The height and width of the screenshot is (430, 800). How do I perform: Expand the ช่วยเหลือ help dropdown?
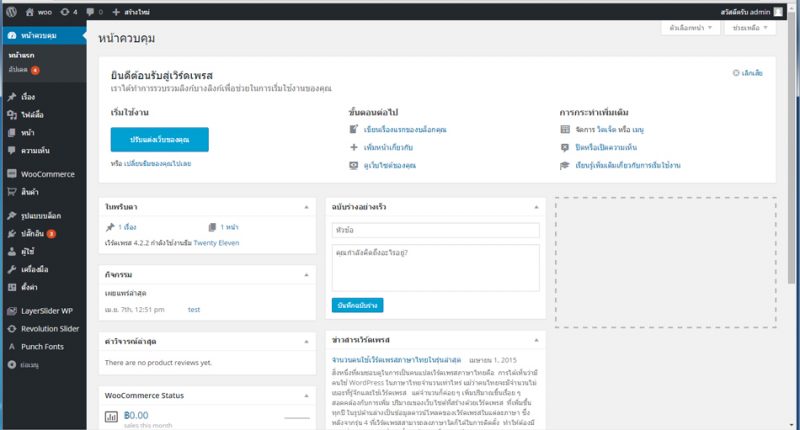753,29
